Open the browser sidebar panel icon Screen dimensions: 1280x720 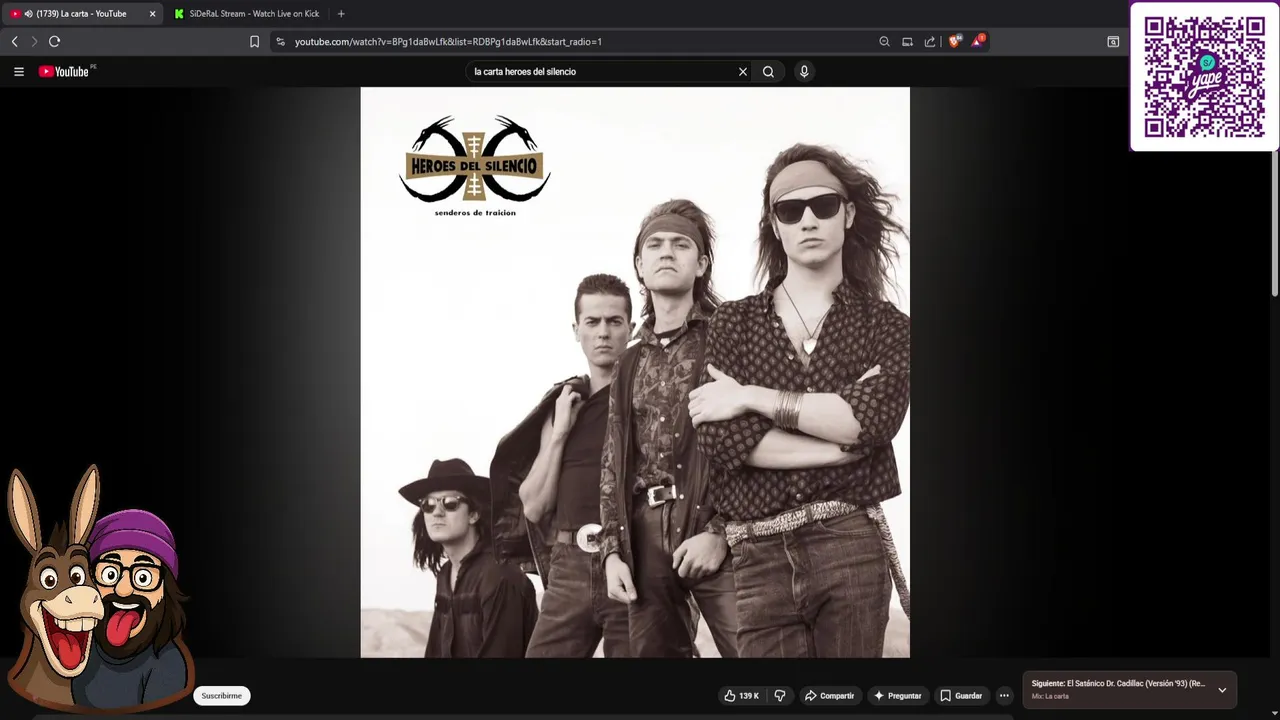(1113, 42)
